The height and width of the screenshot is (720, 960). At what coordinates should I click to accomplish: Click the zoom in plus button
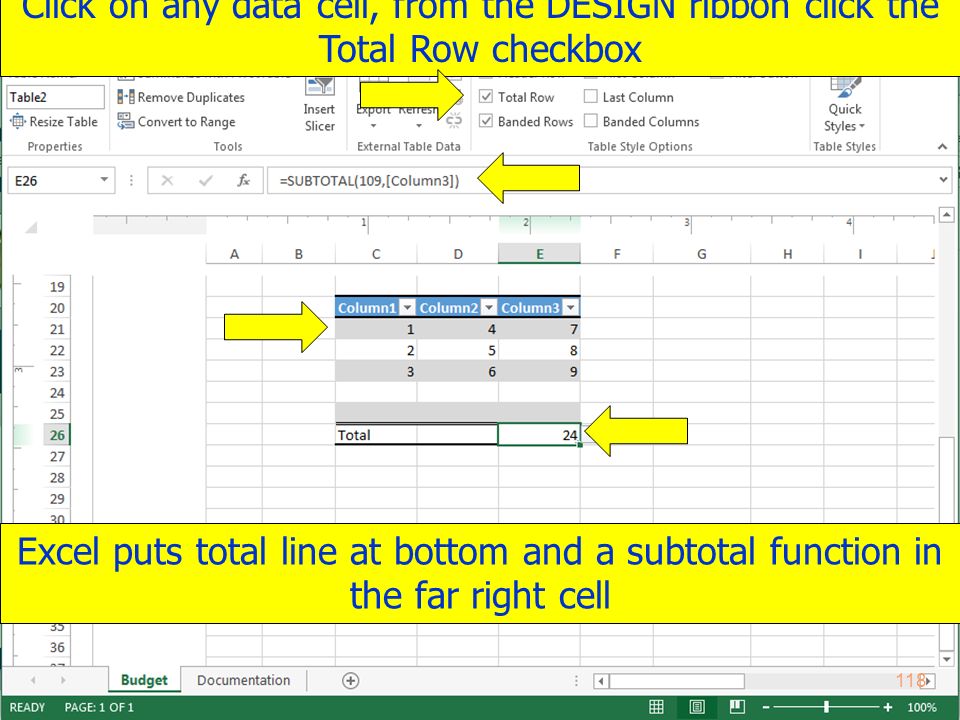pos(888,708)
